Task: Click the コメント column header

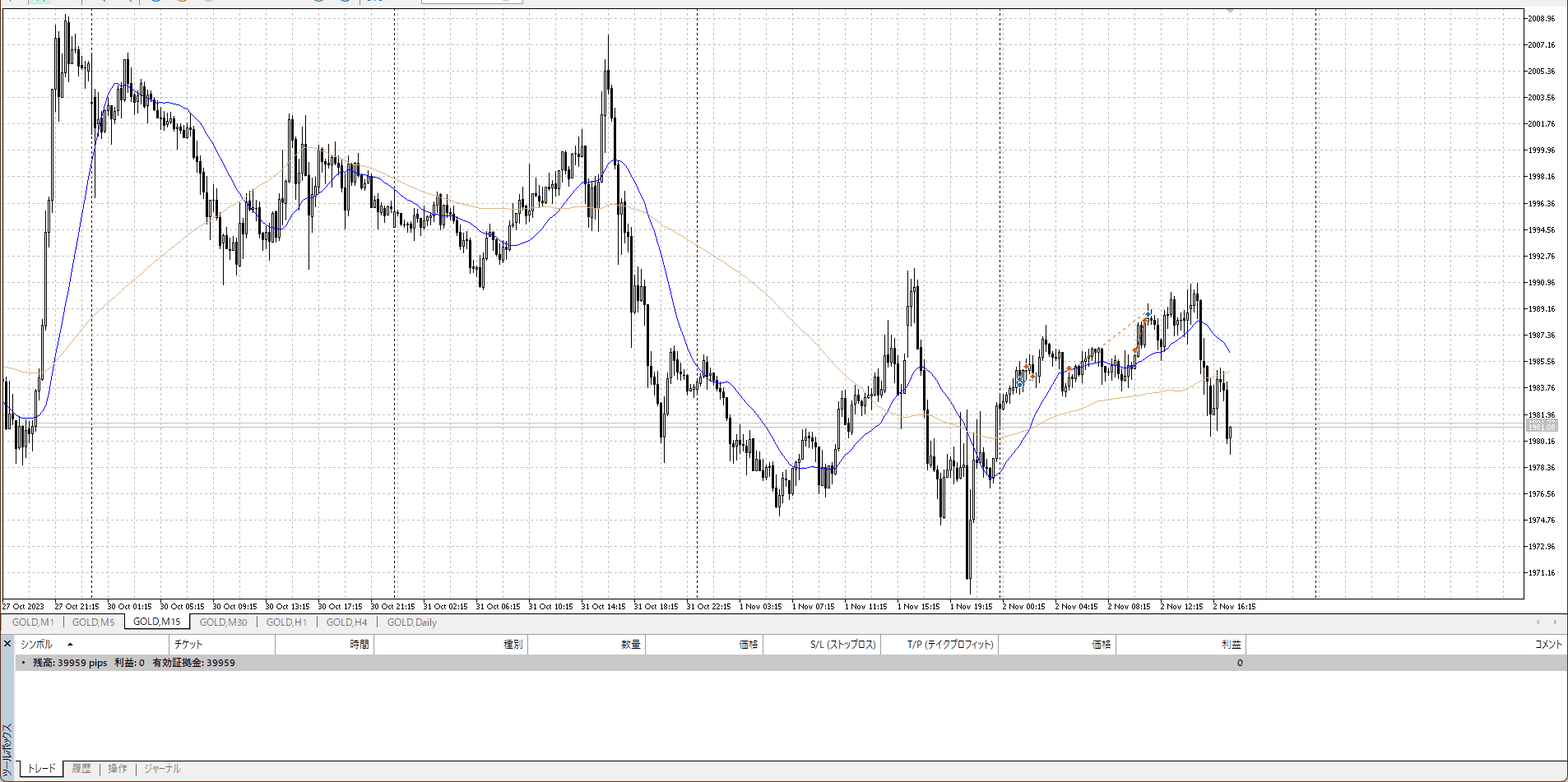Action: click(x=1547, y=645)
